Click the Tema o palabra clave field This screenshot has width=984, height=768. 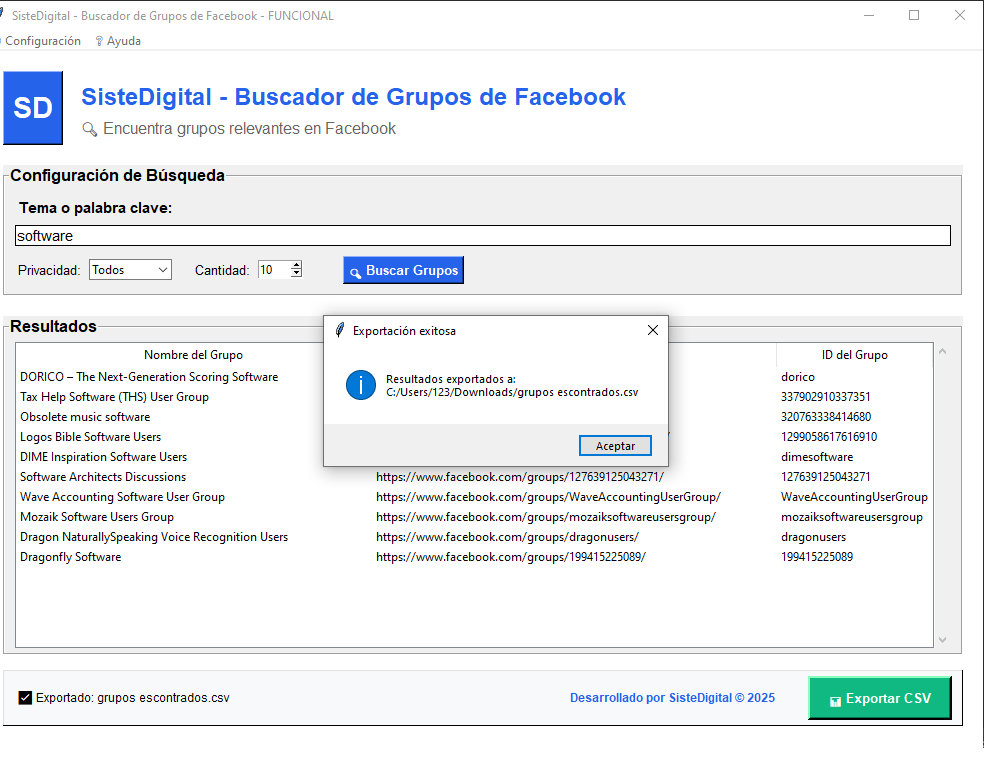tap(483, 236)
